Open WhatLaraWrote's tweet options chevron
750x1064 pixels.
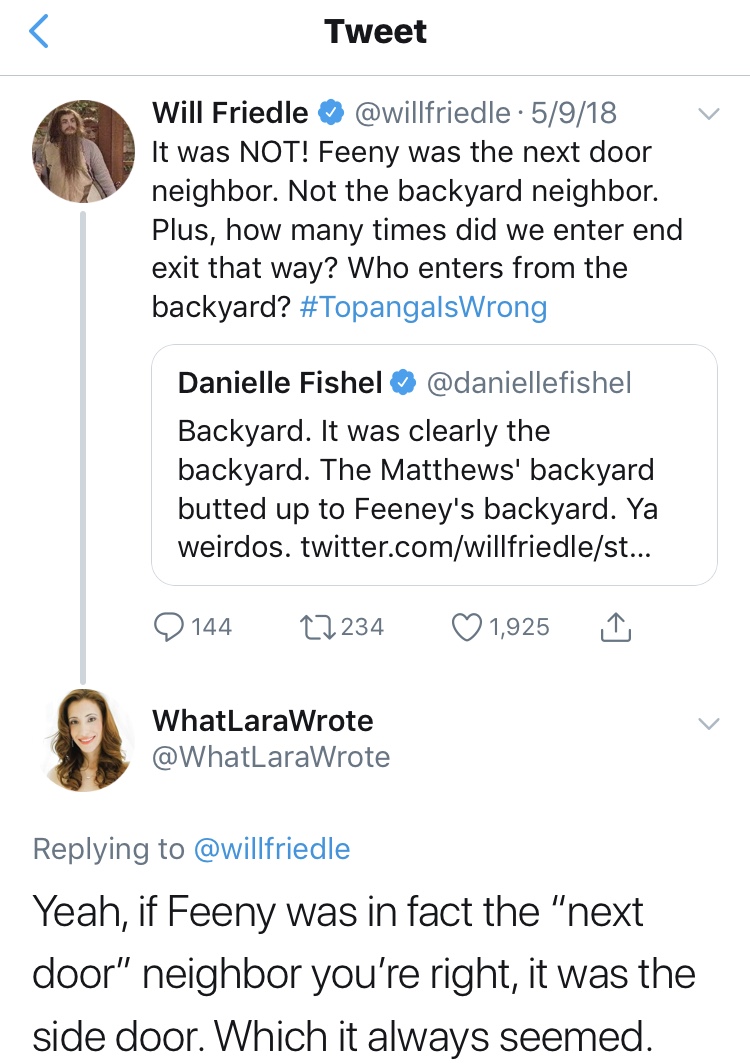coord(708,723)
